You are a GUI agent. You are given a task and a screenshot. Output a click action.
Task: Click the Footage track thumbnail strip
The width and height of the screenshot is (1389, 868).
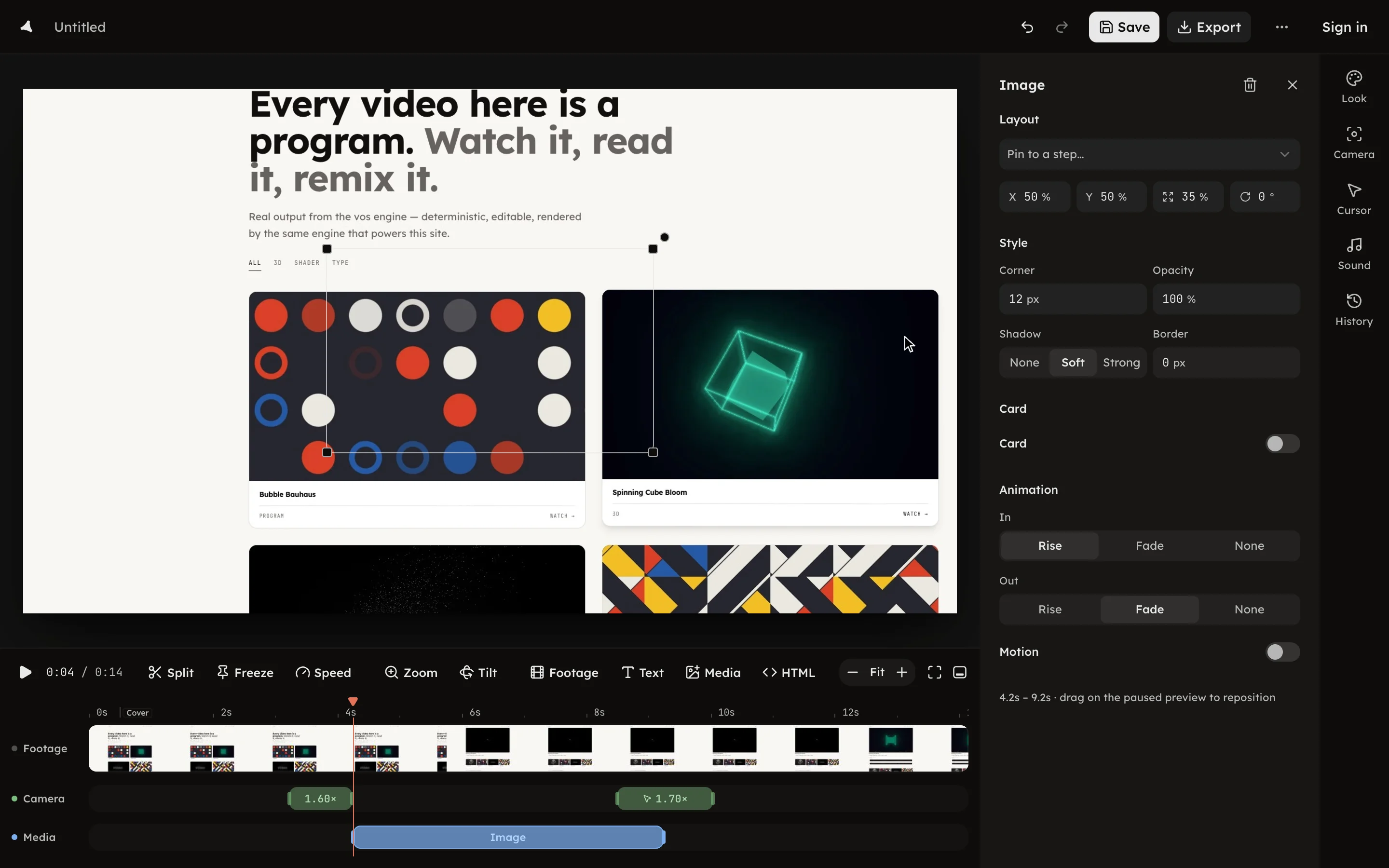528,748
